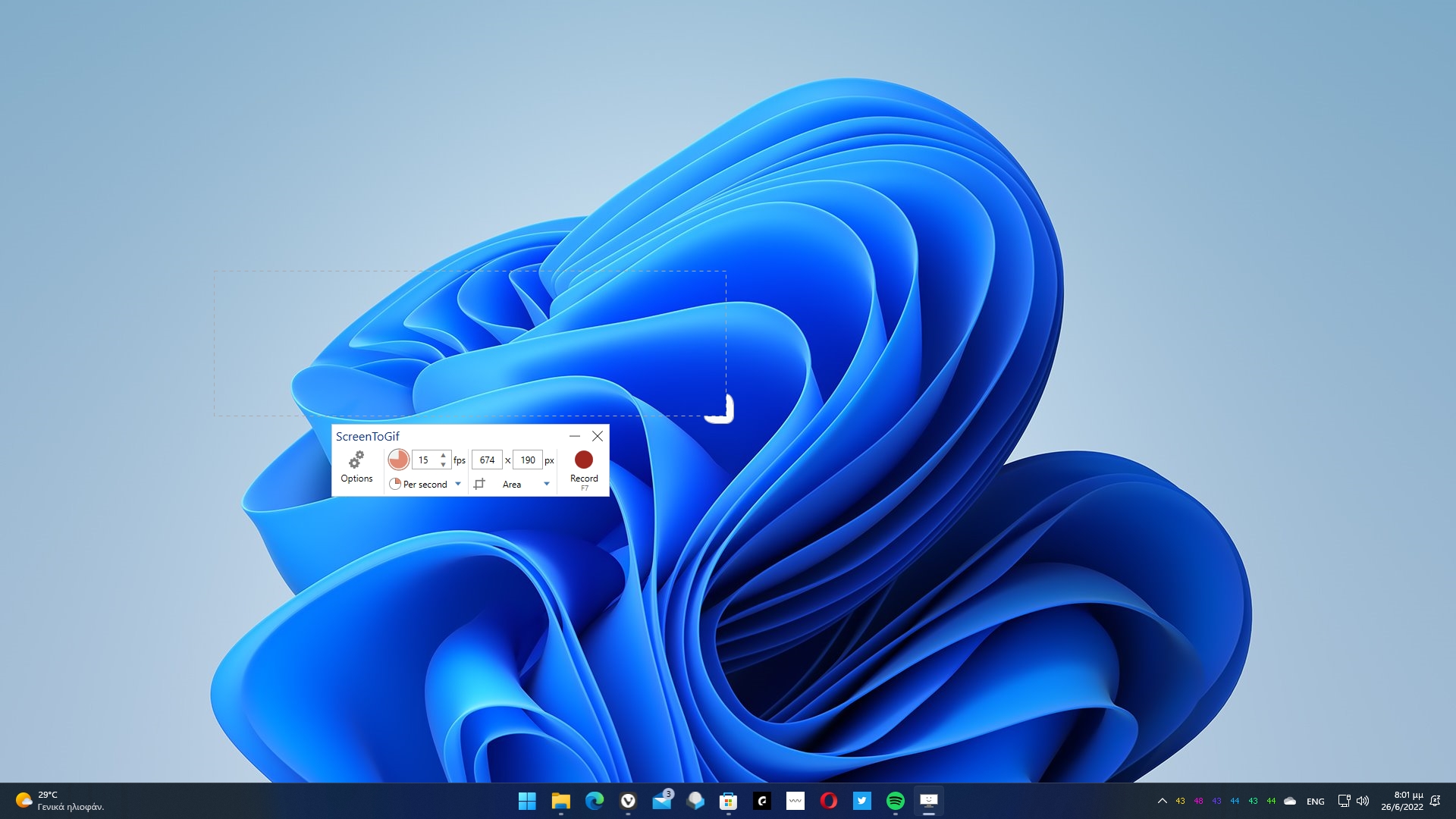
Task: Minimize the ScreenToGif window
Action: tap(574, 436)
